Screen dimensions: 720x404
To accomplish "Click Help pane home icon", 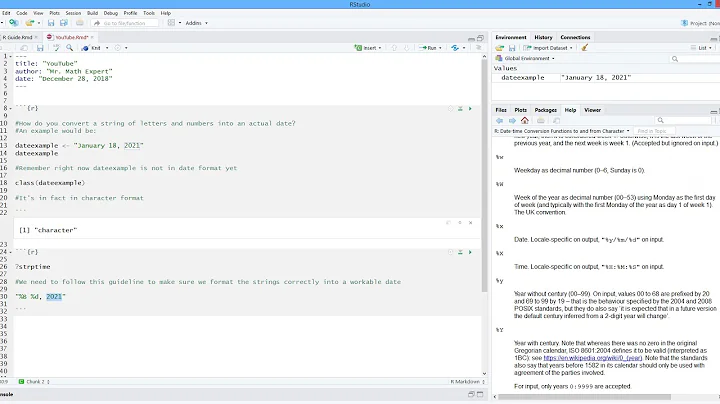I will click(525, 120).
